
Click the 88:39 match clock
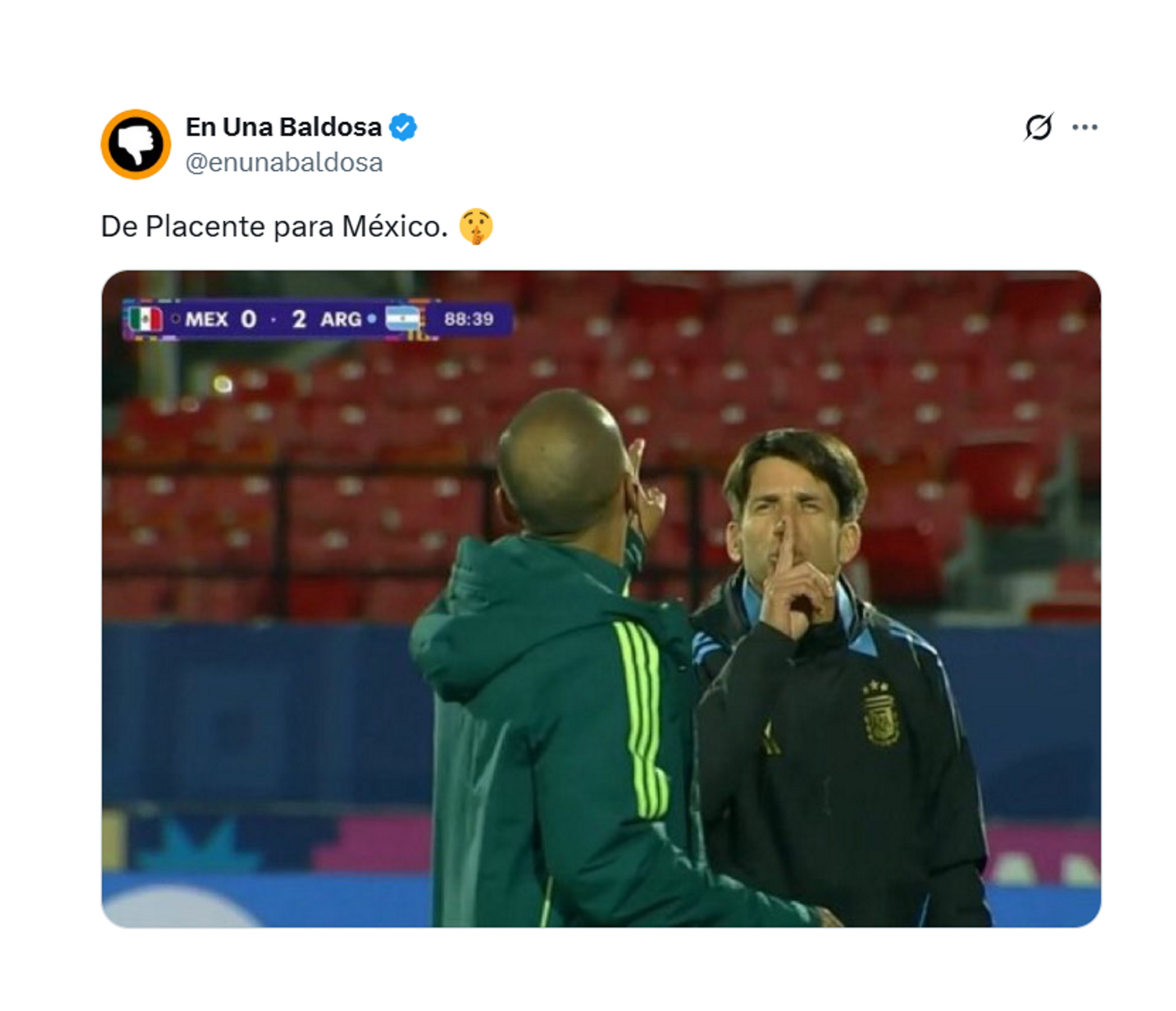(469, 319)
